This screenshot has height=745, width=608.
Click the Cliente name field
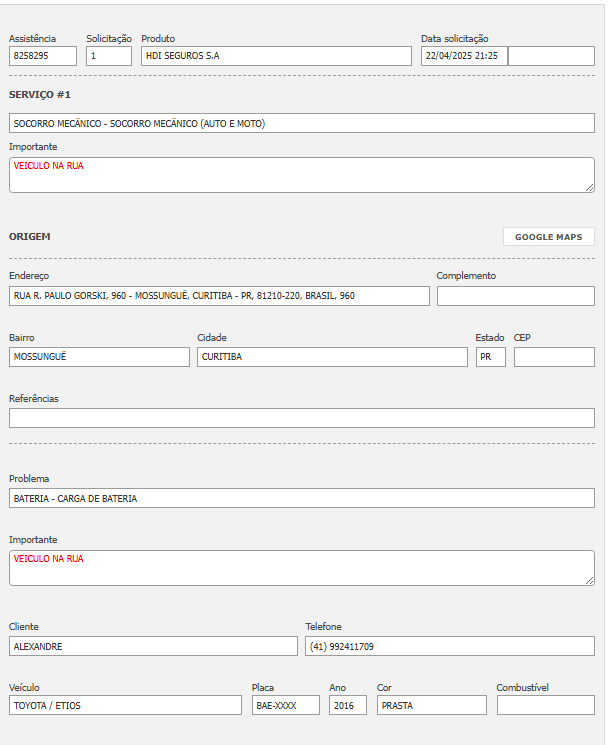152,646
